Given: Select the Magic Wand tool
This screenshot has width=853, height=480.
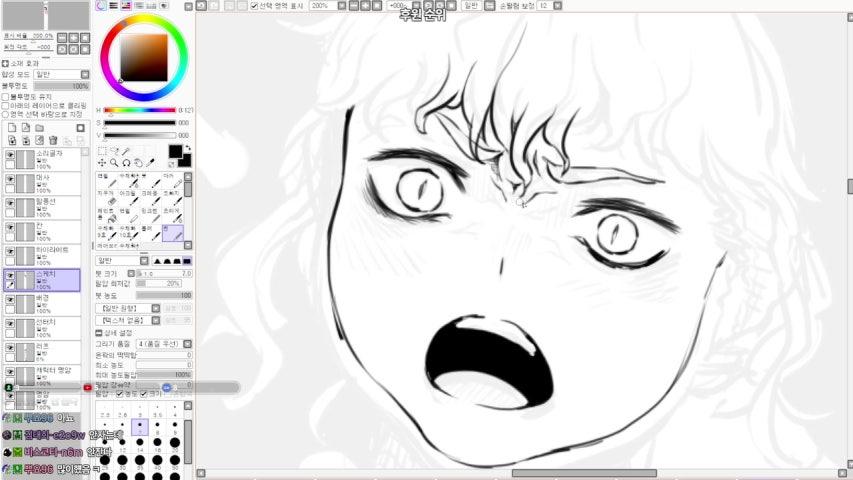Looking at the screenshot, I should [x=126, y=151].
